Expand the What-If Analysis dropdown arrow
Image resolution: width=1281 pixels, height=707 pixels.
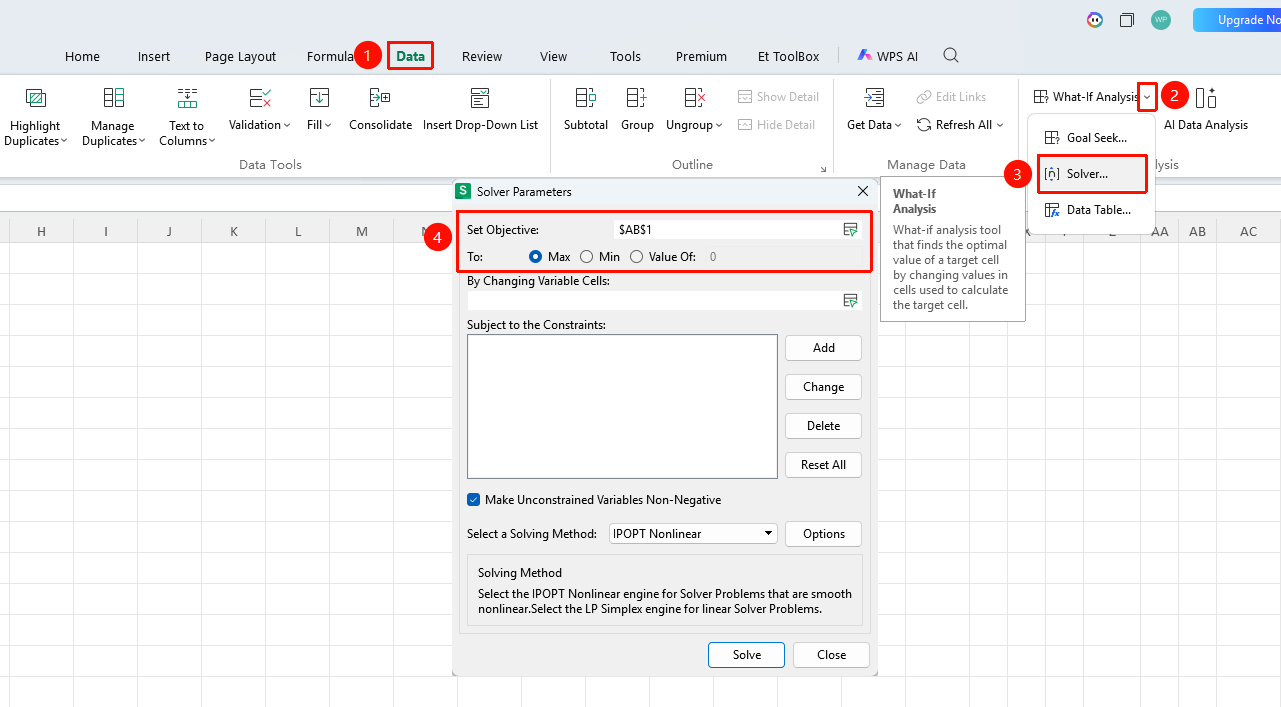coord(1147,97)
